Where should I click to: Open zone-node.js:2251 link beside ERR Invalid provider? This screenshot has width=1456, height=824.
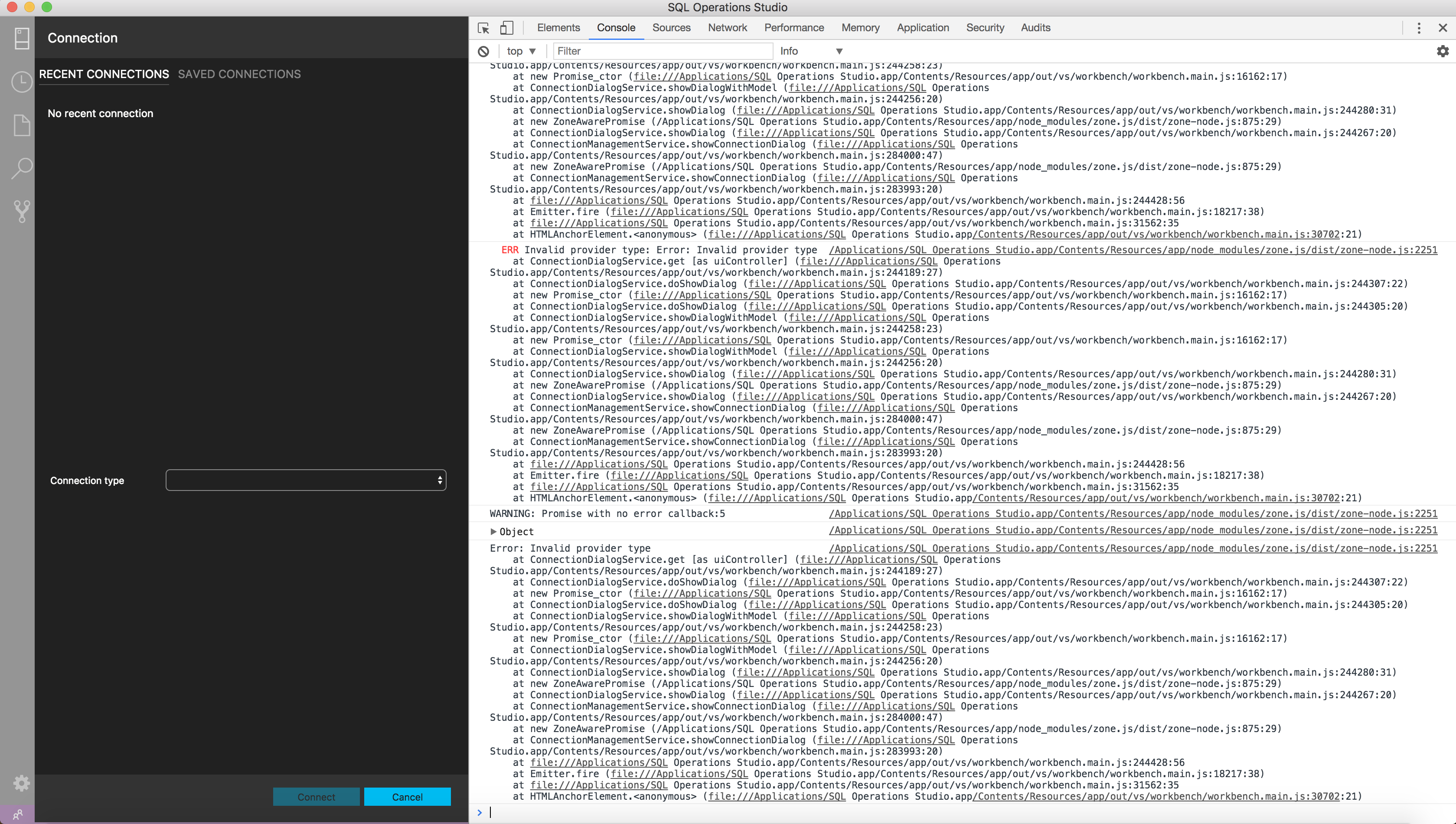[x=1133, y=250]
